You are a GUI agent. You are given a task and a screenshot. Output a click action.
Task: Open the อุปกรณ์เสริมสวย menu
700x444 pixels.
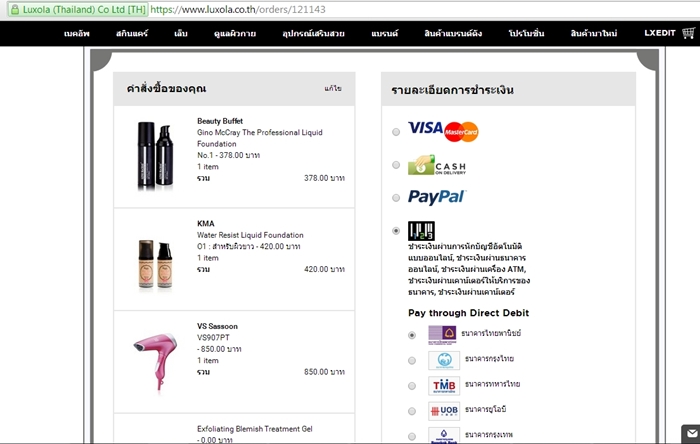pyautogui.click(x=313, y=33)
